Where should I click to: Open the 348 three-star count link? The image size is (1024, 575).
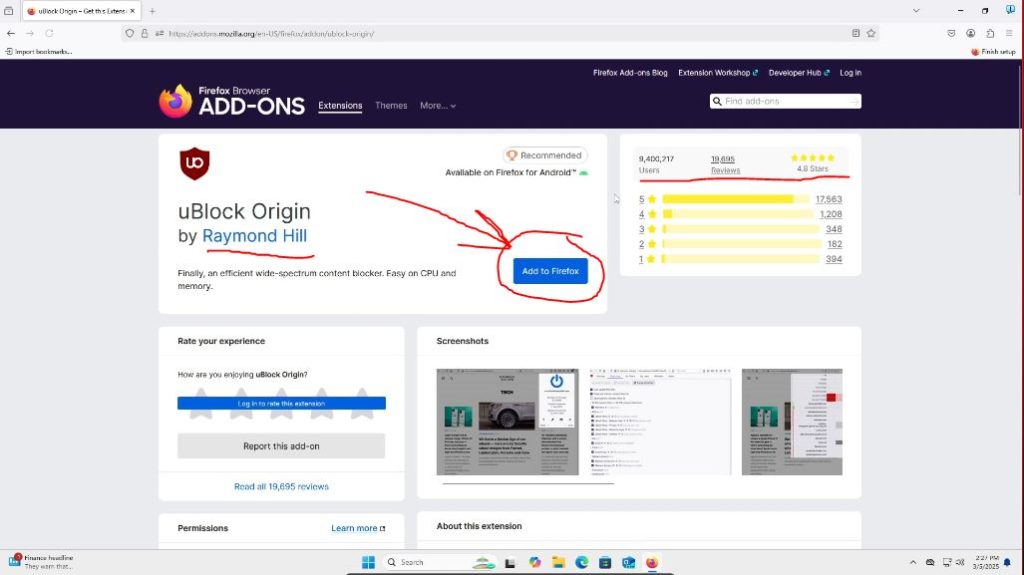[834, 229]
